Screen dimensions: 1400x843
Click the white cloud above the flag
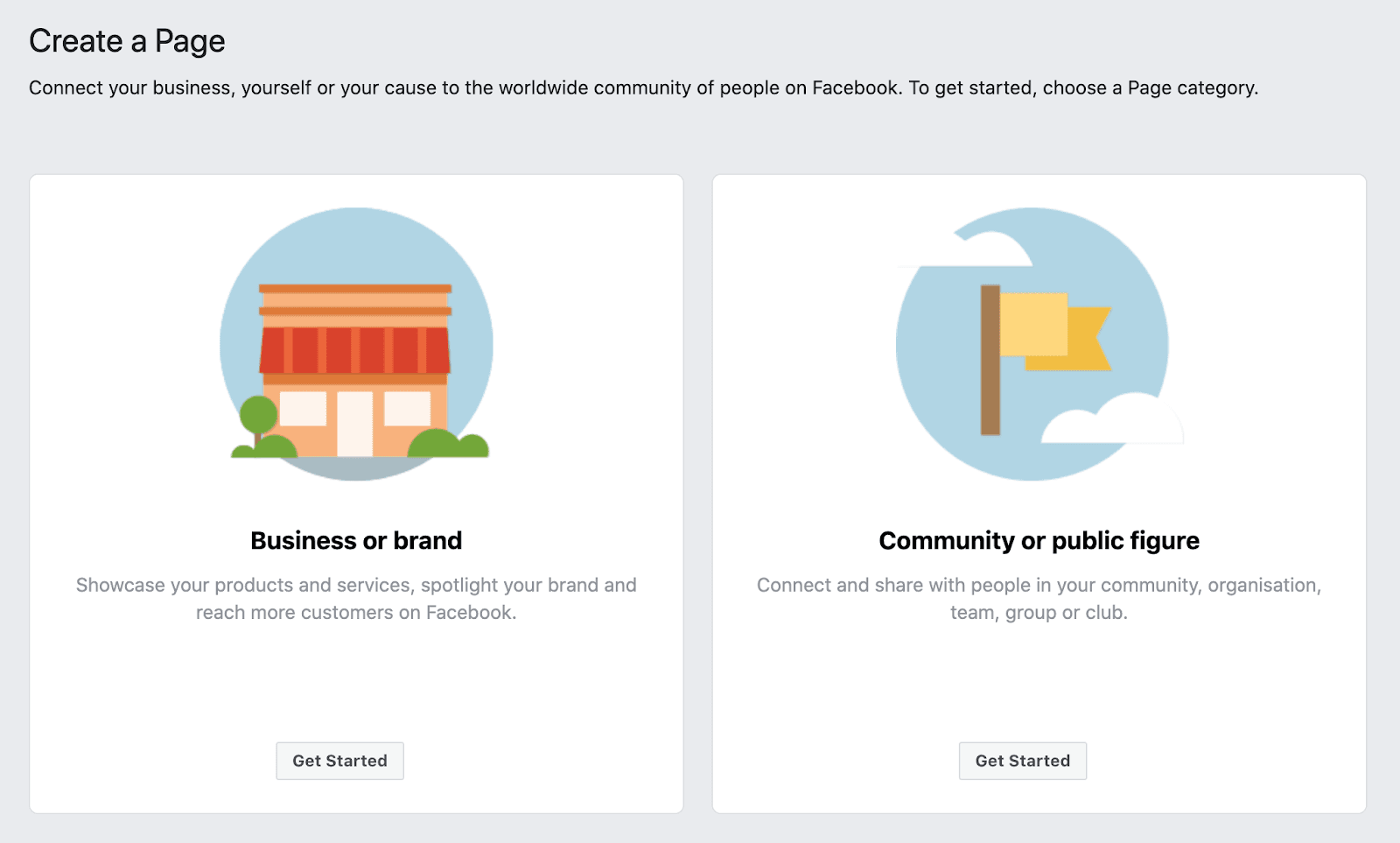(x=989, y=249)
